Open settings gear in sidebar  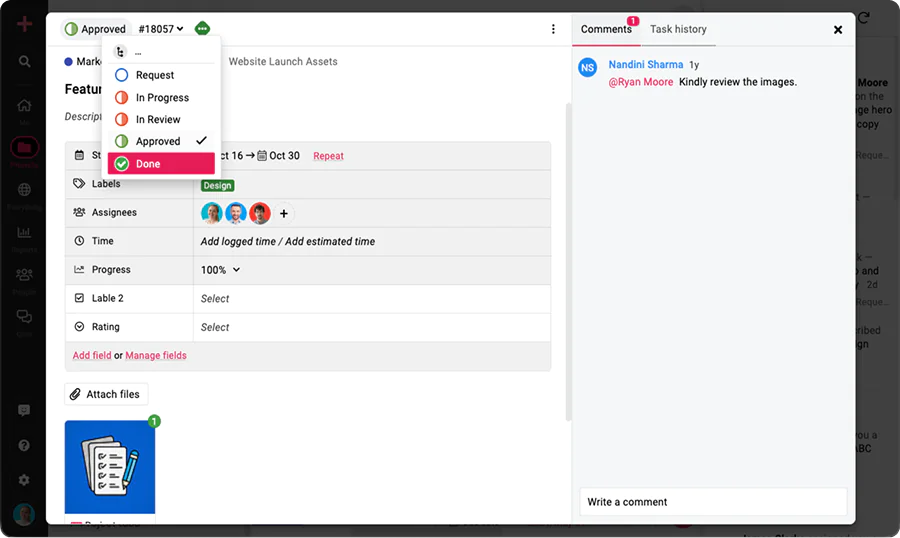24,480
